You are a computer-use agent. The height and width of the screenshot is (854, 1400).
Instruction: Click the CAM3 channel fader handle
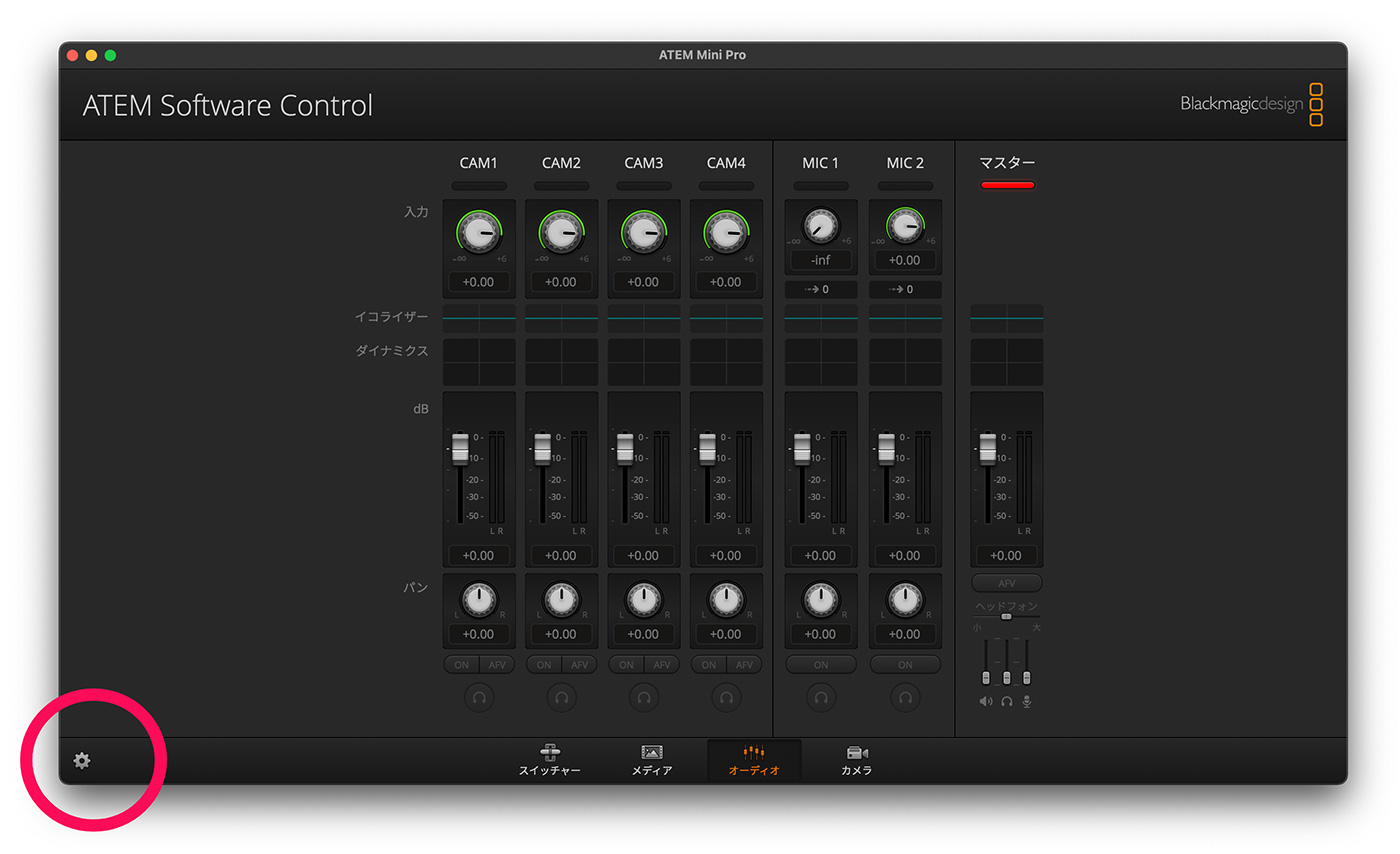(x=624, y=448)
